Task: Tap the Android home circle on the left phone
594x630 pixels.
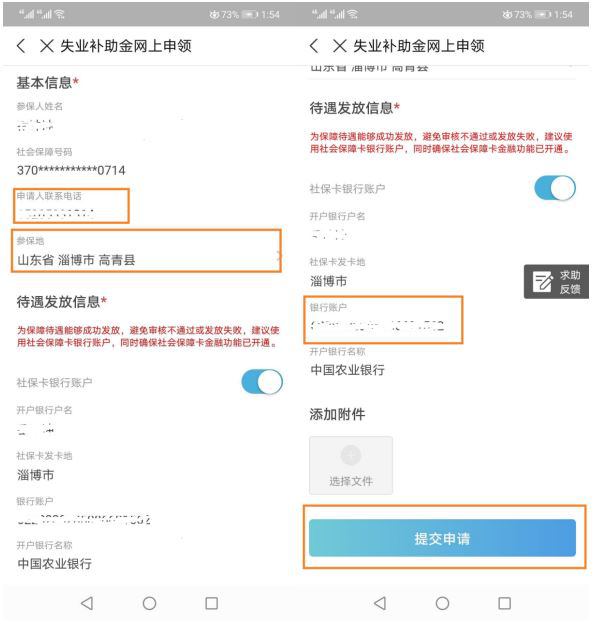Action: (x=150, y=603)
